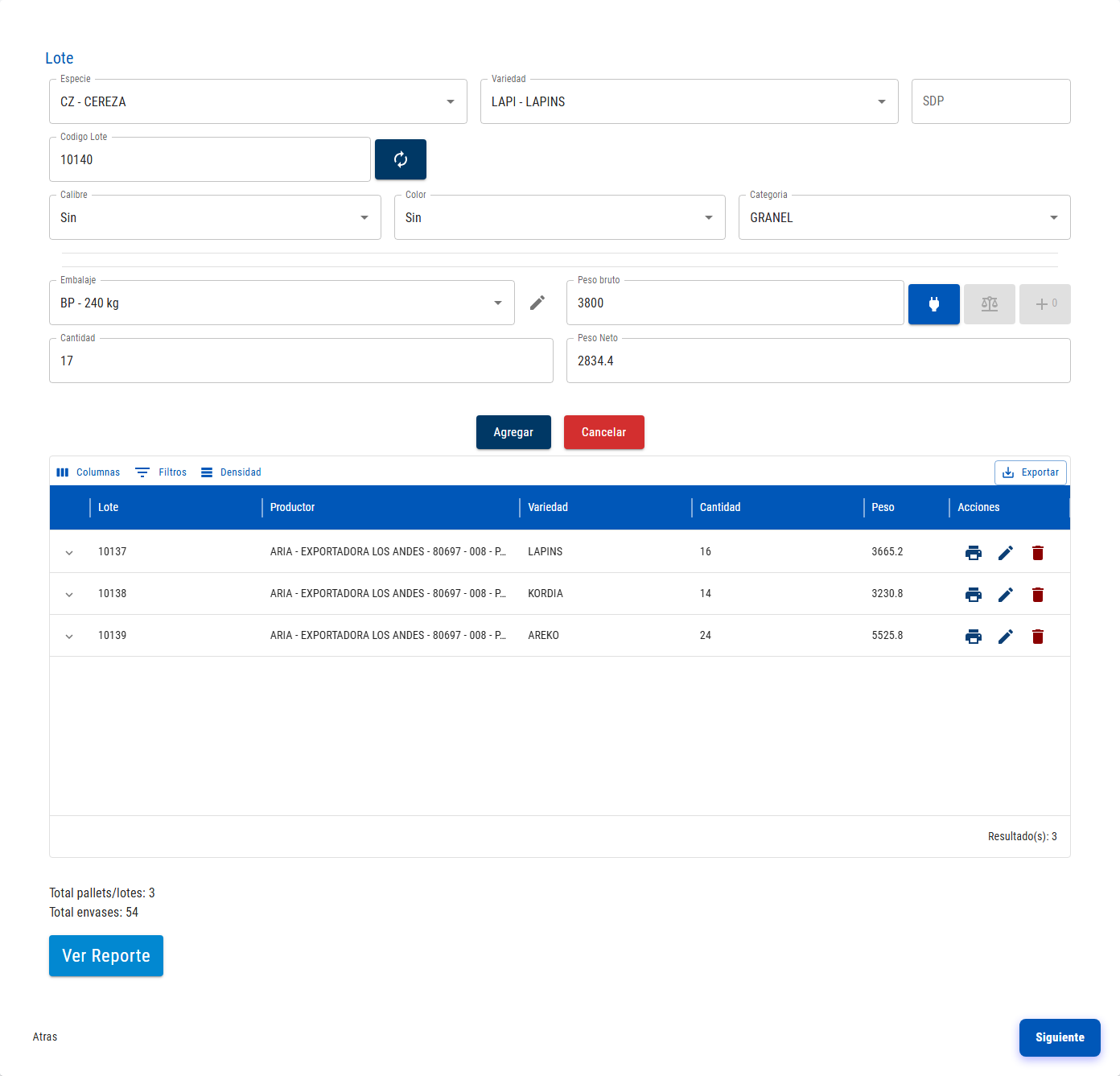Expand row for lot 10137
The image size is (1120, 1076).
pos(69,553)
